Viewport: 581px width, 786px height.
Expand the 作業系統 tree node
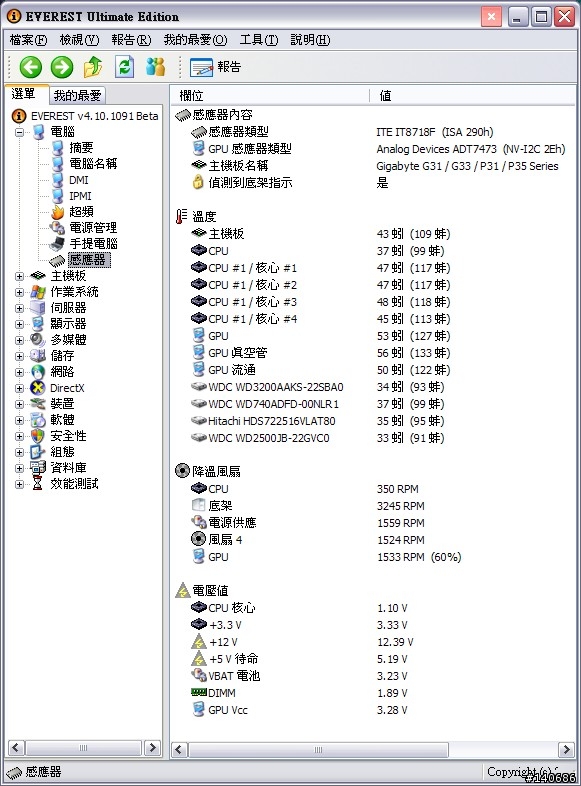[19, 292]
